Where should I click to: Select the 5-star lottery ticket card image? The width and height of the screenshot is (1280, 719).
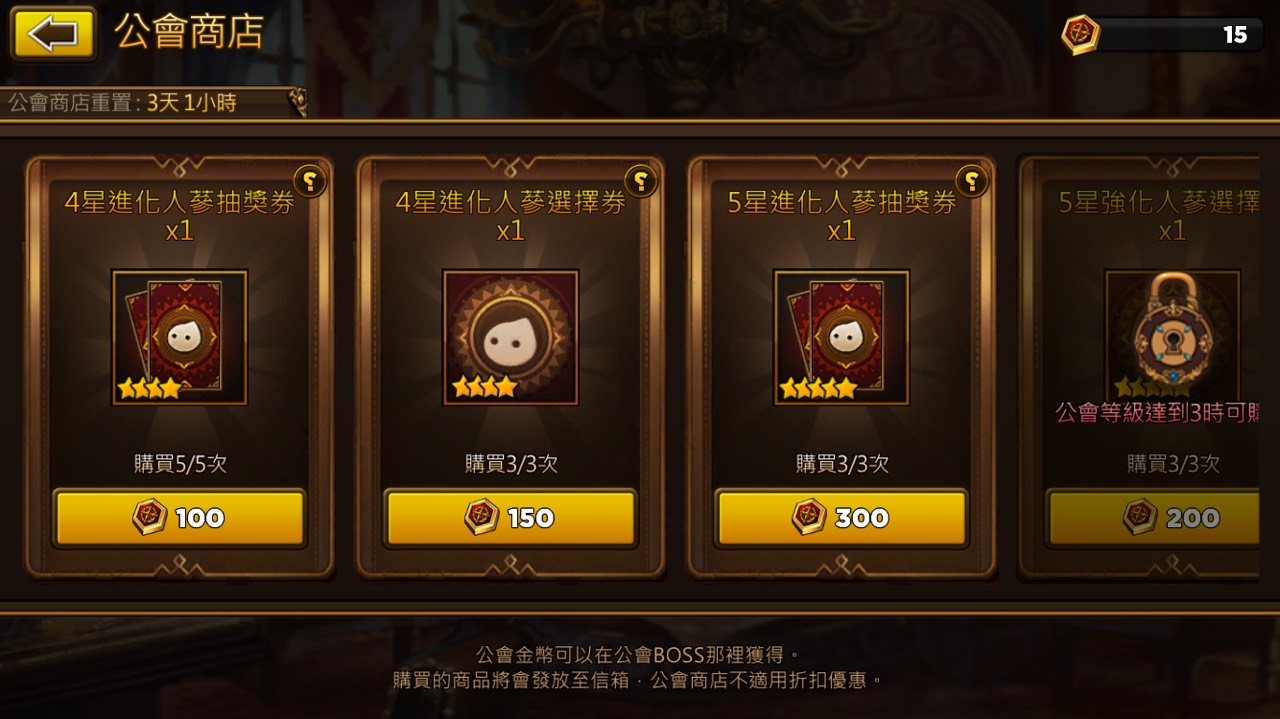[841, 337]
